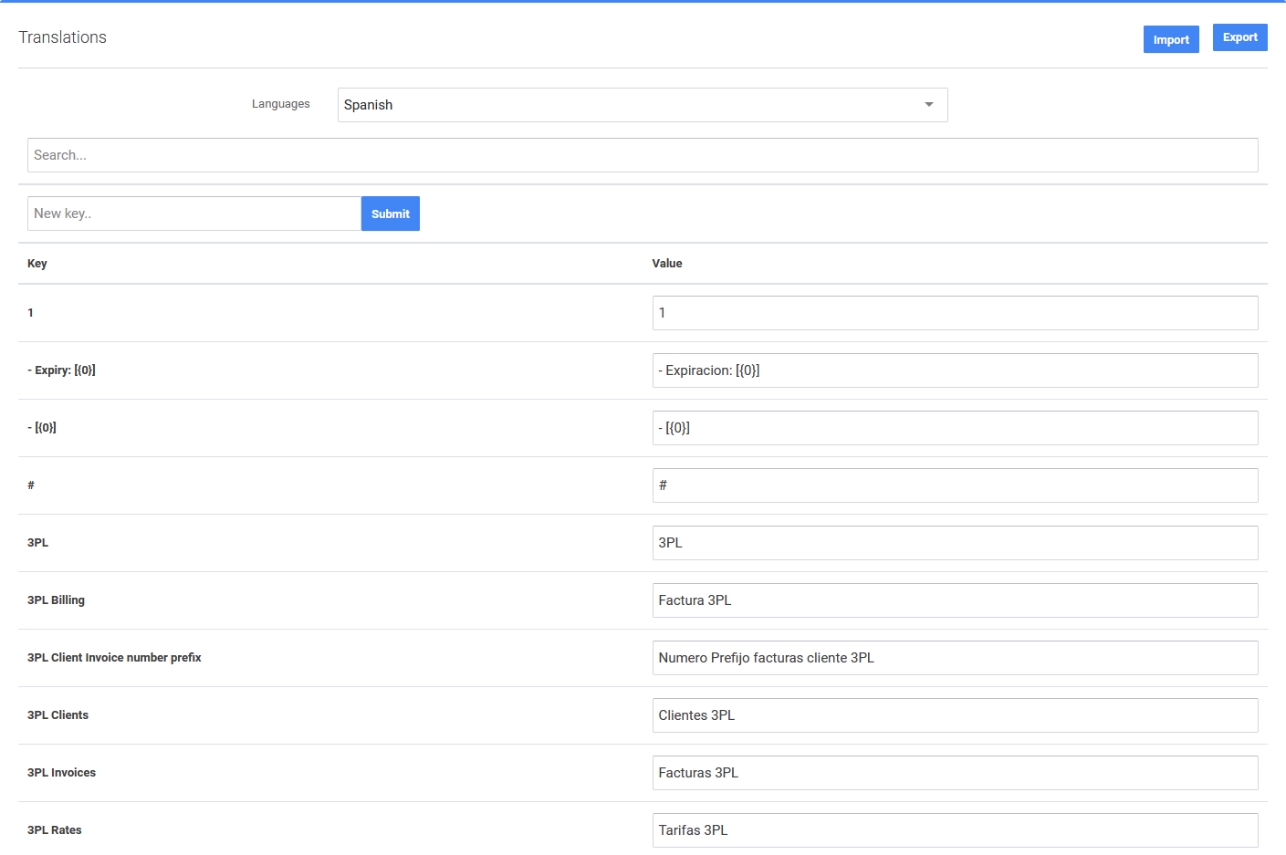Click the Key column header
Screen dimensions: 1286x855
pos(37,264)
